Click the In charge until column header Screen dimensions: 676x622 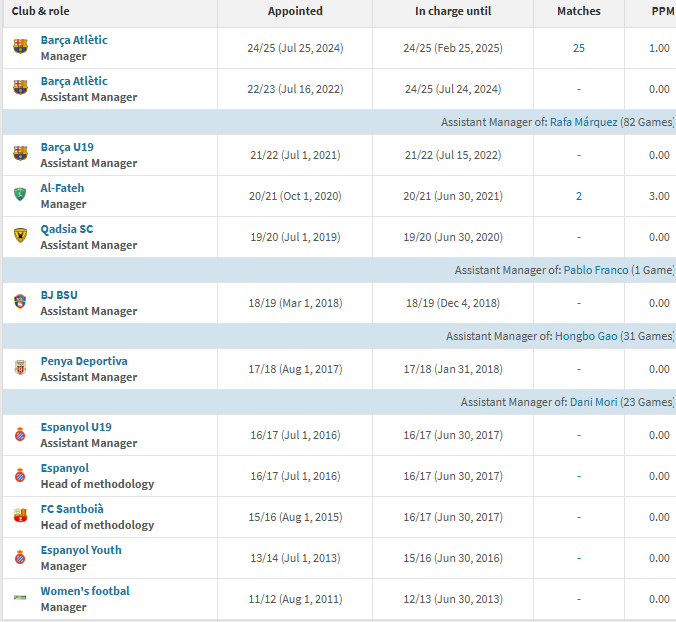click(453, 11)
